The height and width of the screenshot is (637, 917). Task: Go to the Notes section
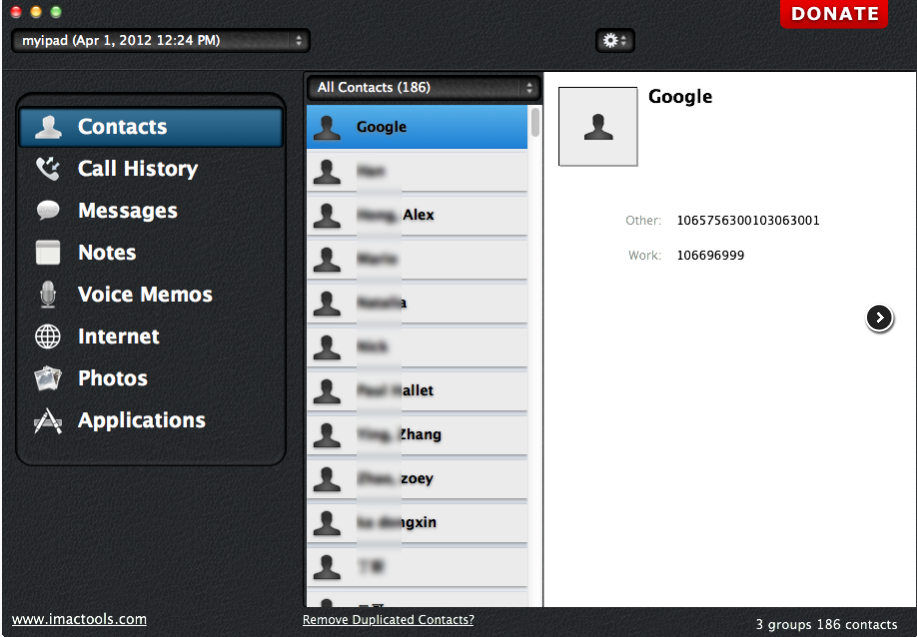pos(151,252)
